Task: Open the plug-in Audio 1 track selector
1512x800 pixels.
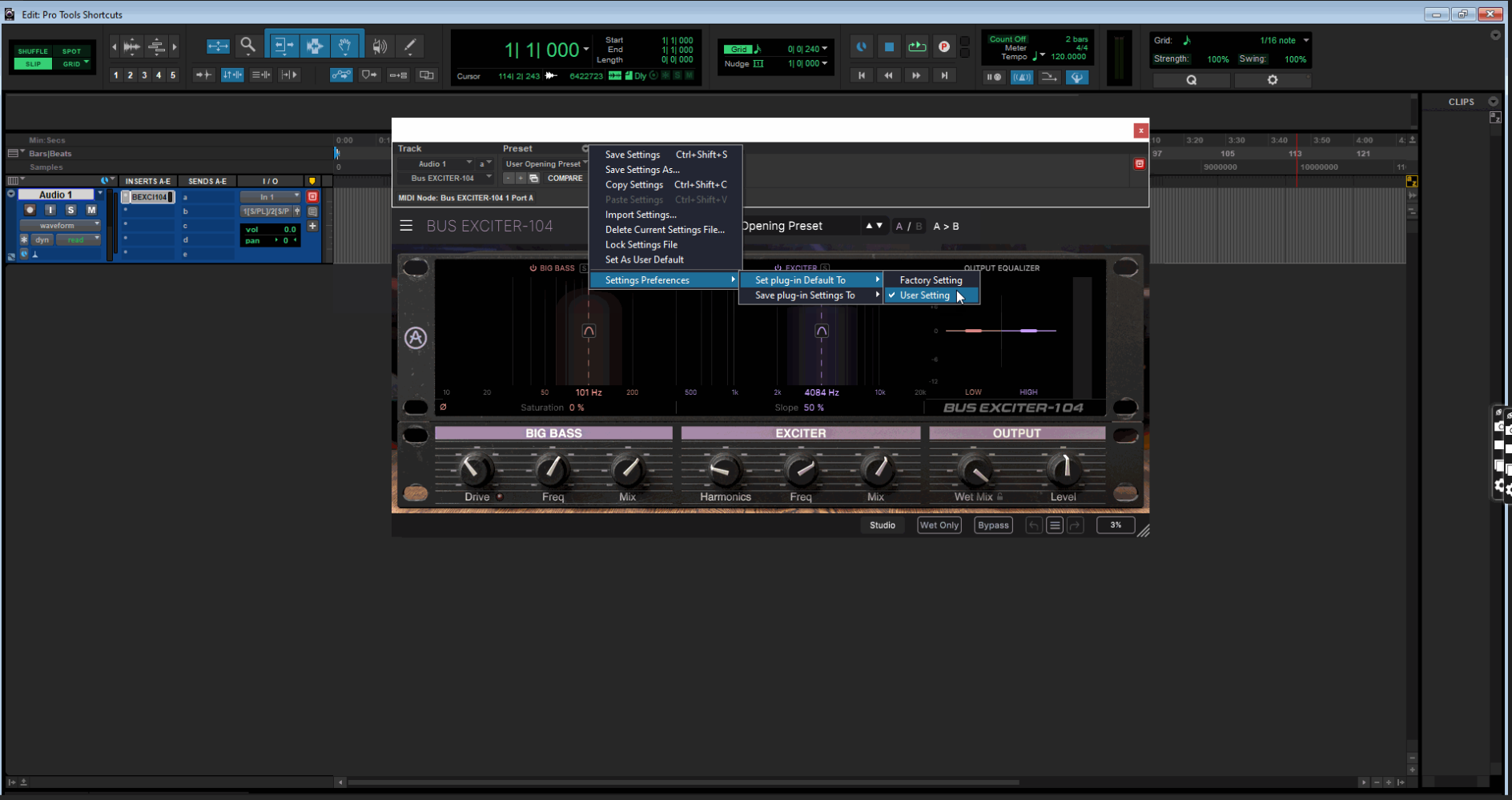Action: [436, 164]
